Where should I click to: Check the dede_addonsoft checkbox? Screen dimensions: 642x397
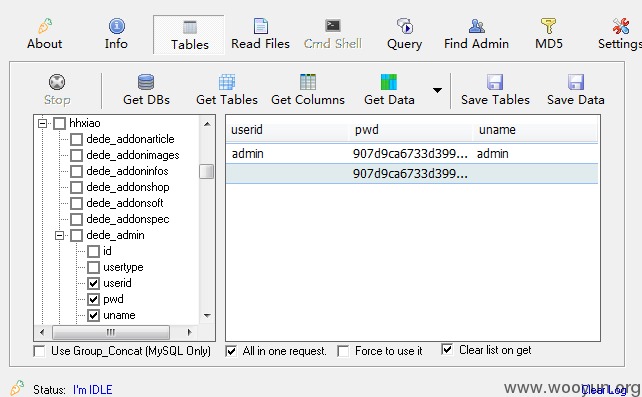pos(77,203)
